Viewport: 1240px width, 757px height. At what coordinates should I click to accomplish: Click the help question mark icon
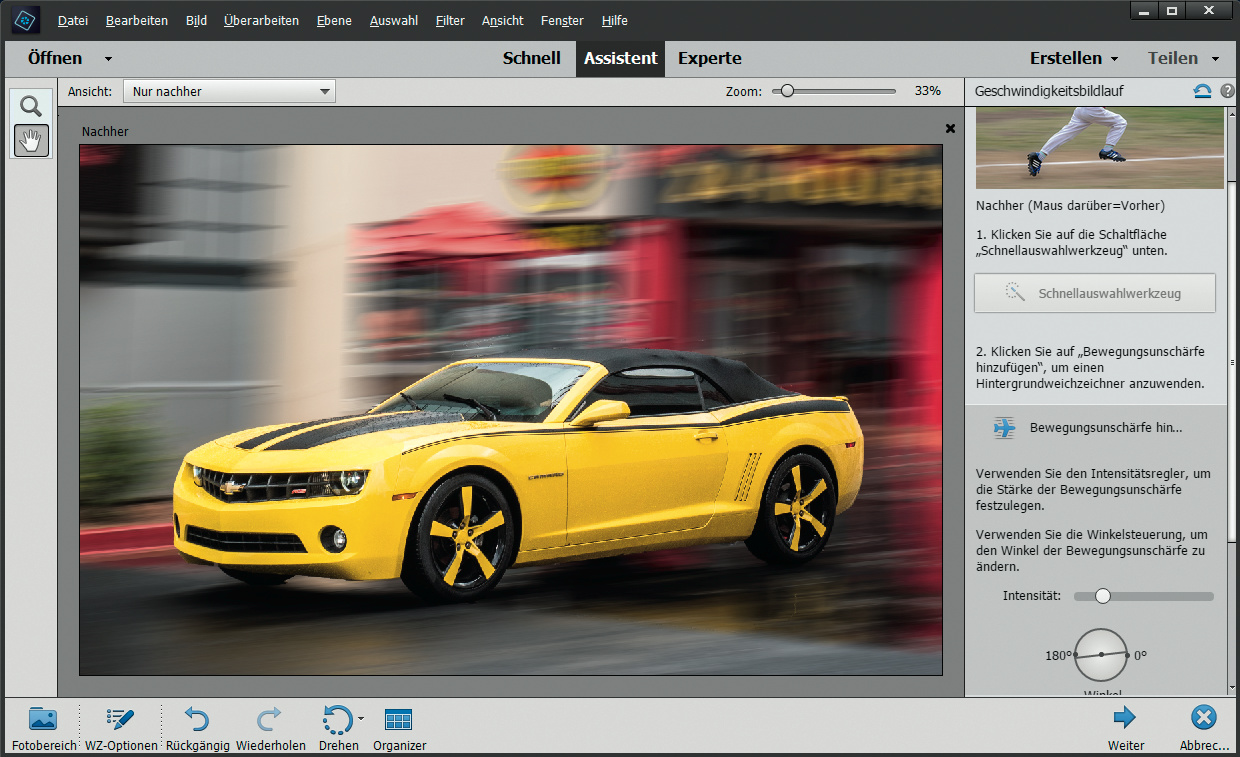pyautogui.click(x=1227, y=91)
